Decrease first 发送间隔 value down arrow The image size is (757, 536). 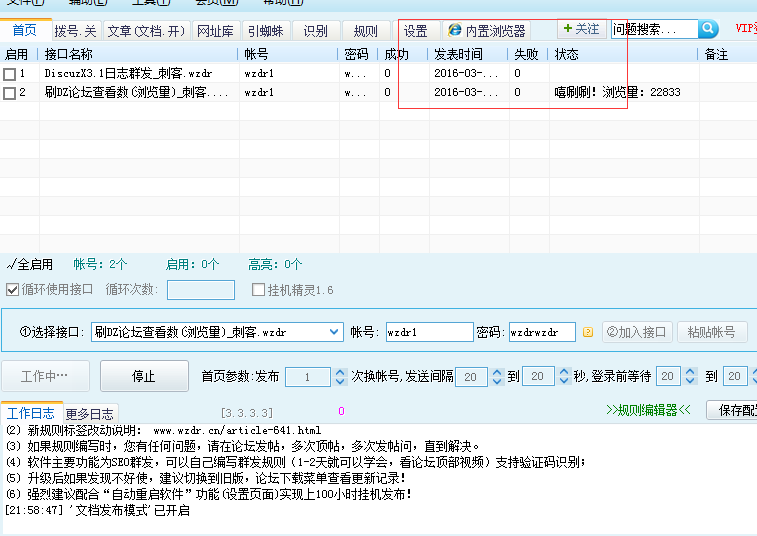(x=497, y=381)
